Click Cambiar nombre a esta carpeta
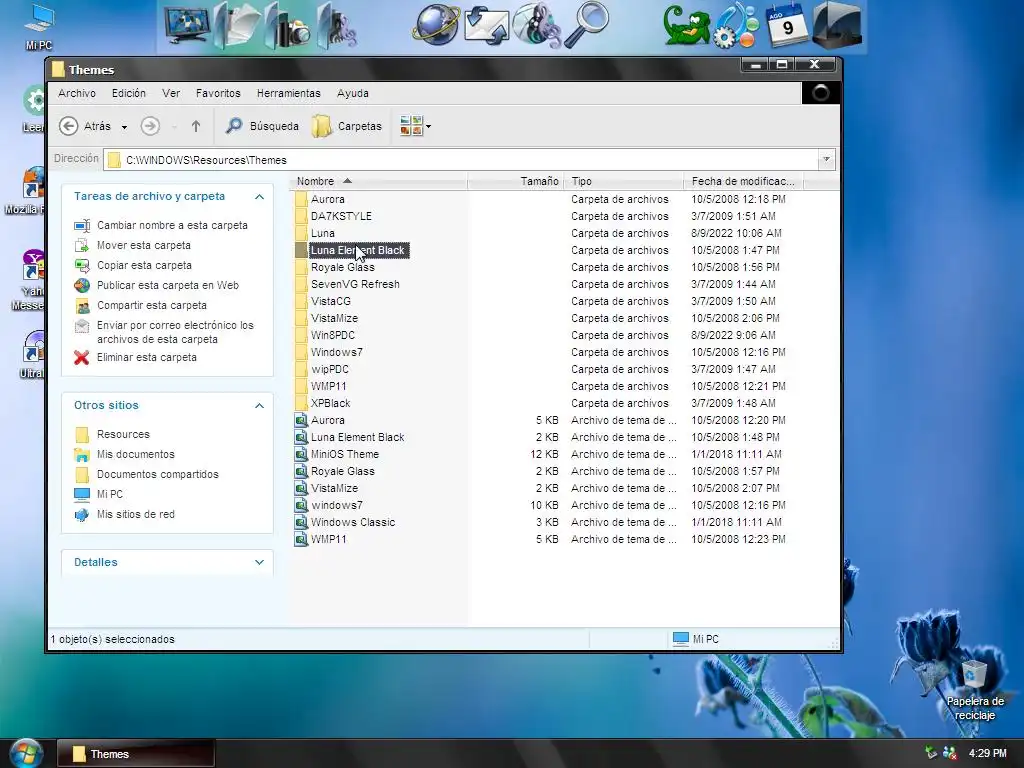 coord(172,225)
